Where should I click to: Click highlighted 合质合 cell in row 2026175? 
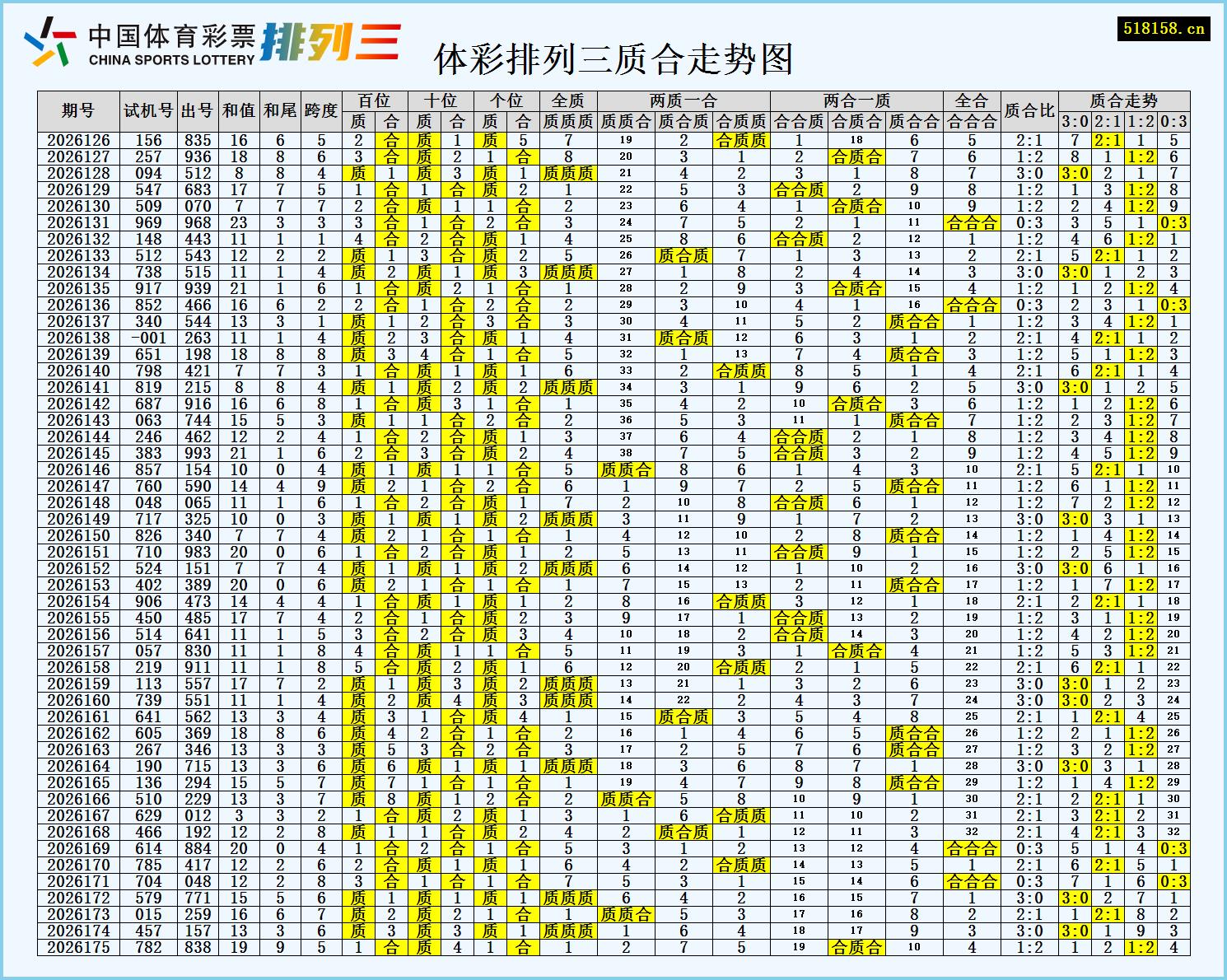856,948
